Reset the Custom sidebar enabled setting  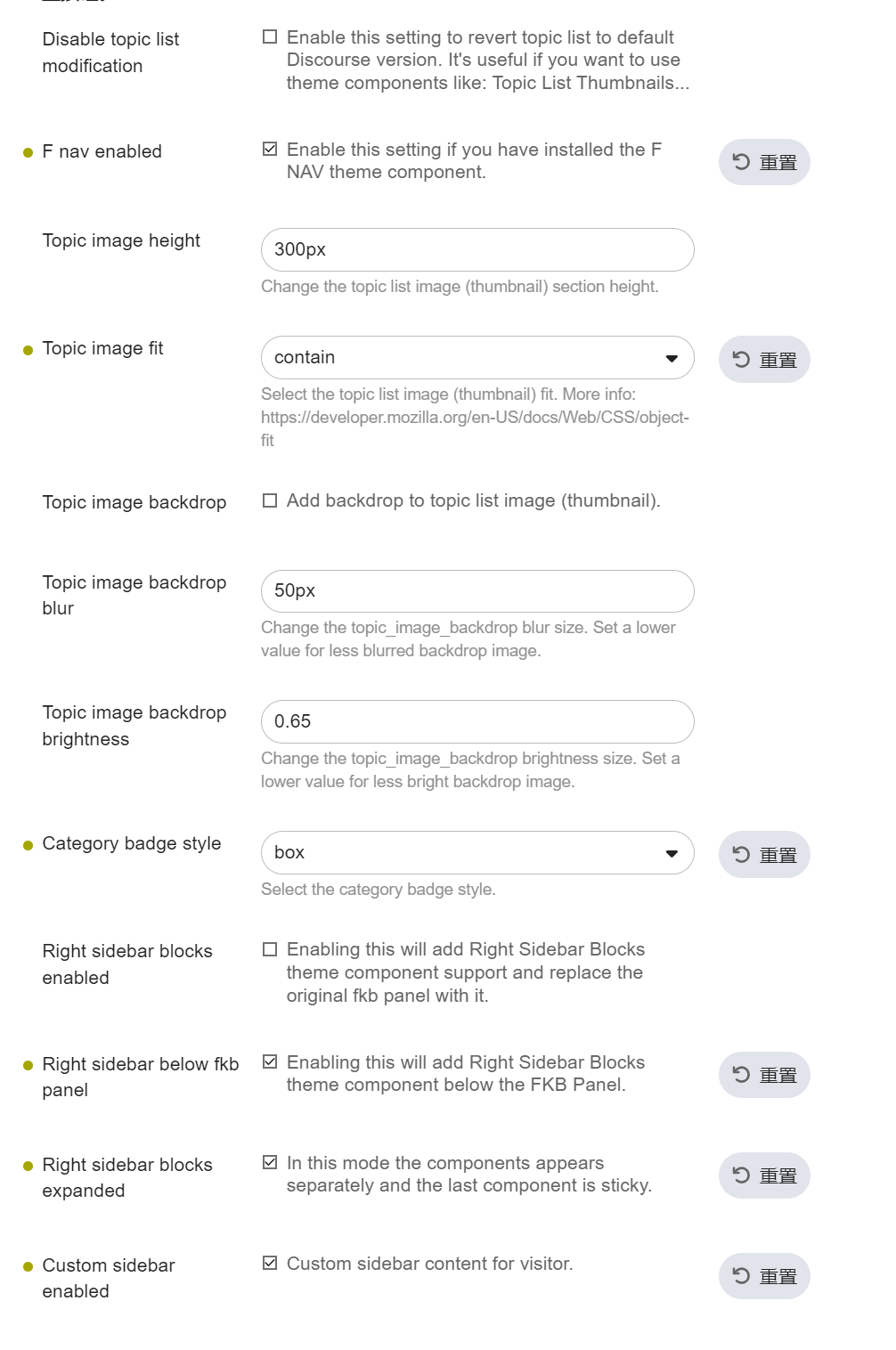click(764, 1276)
